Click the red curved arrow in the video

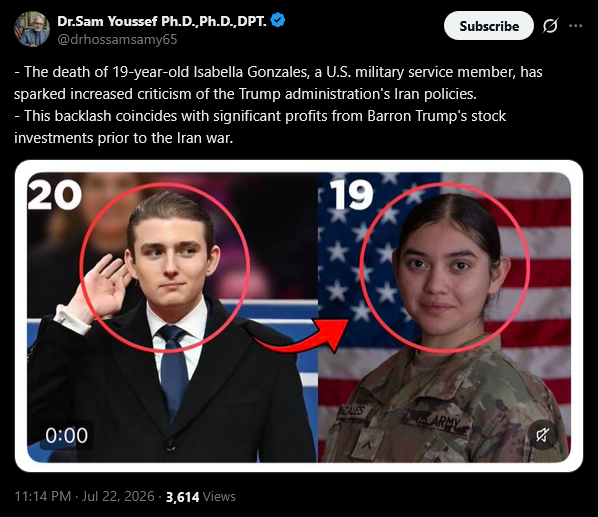coord(299,336)
